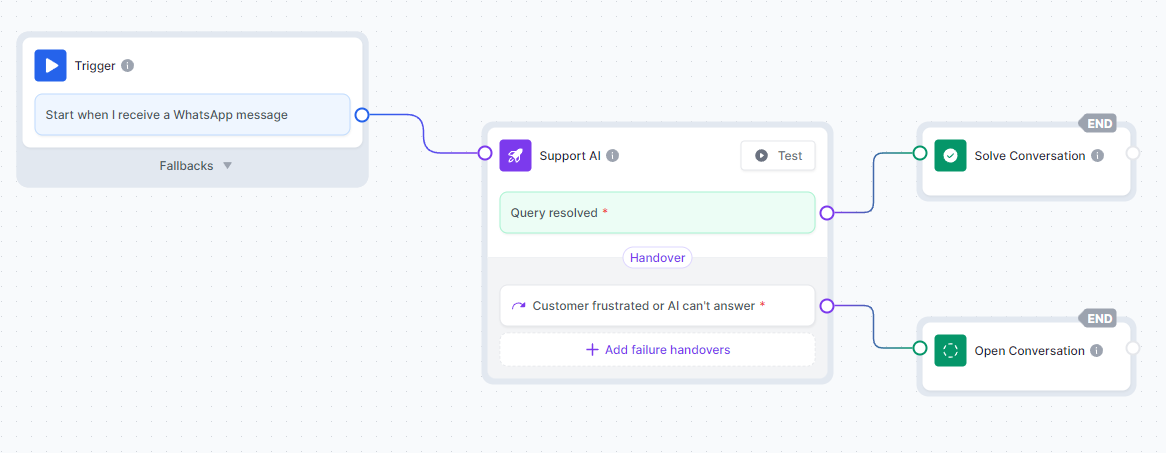
Task: Click the Solve Conversation output connector
Action: 1133,153
